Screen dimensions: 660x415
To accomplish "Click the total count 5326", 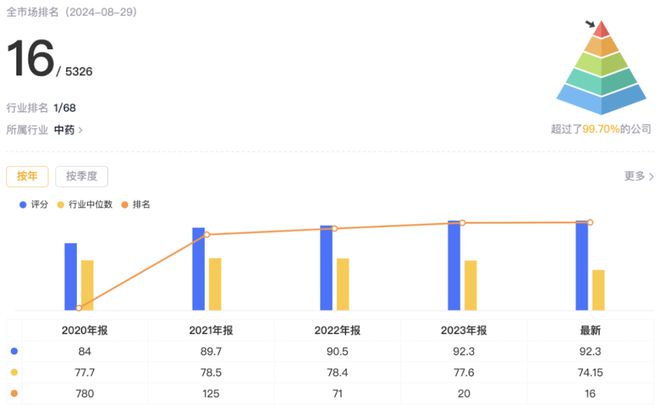I will pyautogui.click(x=79, y=72).
